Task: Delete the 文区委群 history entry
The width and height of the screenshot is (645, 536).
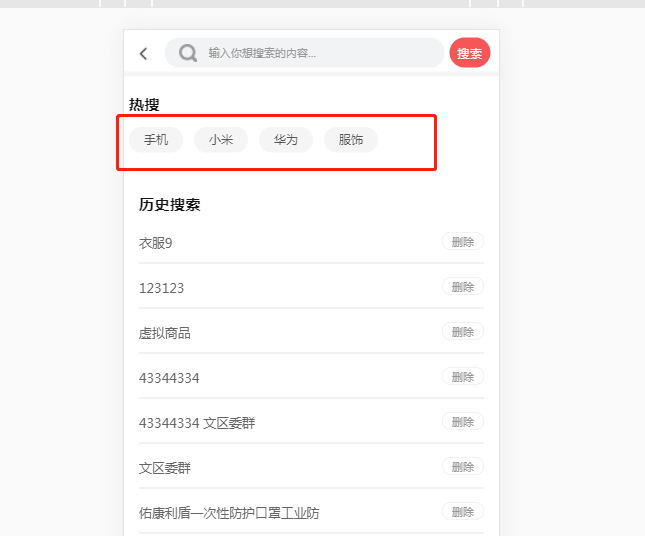Action: pos(463,467)
